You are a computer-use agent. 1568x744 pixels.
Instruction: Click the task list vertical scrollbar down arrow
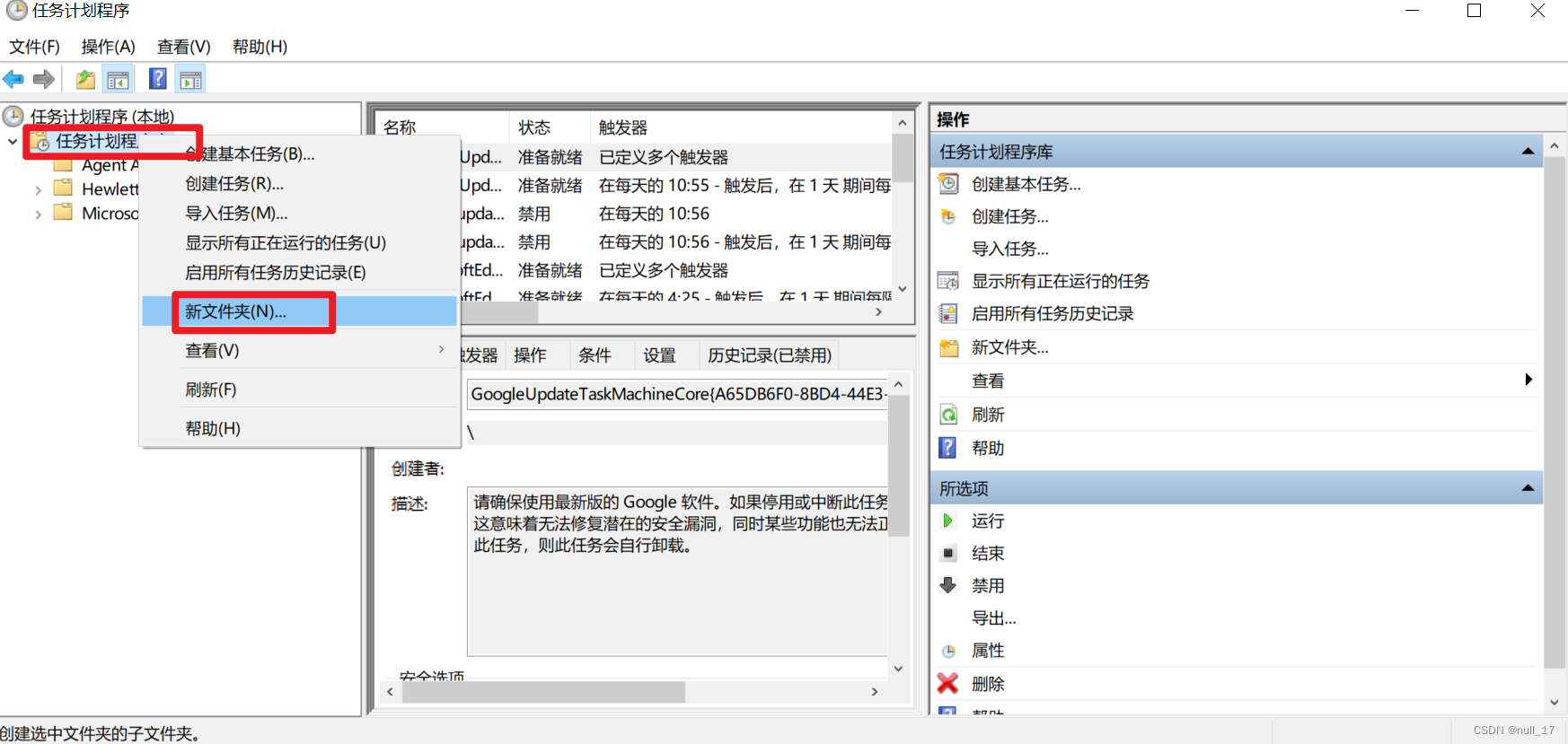(903, 289)
